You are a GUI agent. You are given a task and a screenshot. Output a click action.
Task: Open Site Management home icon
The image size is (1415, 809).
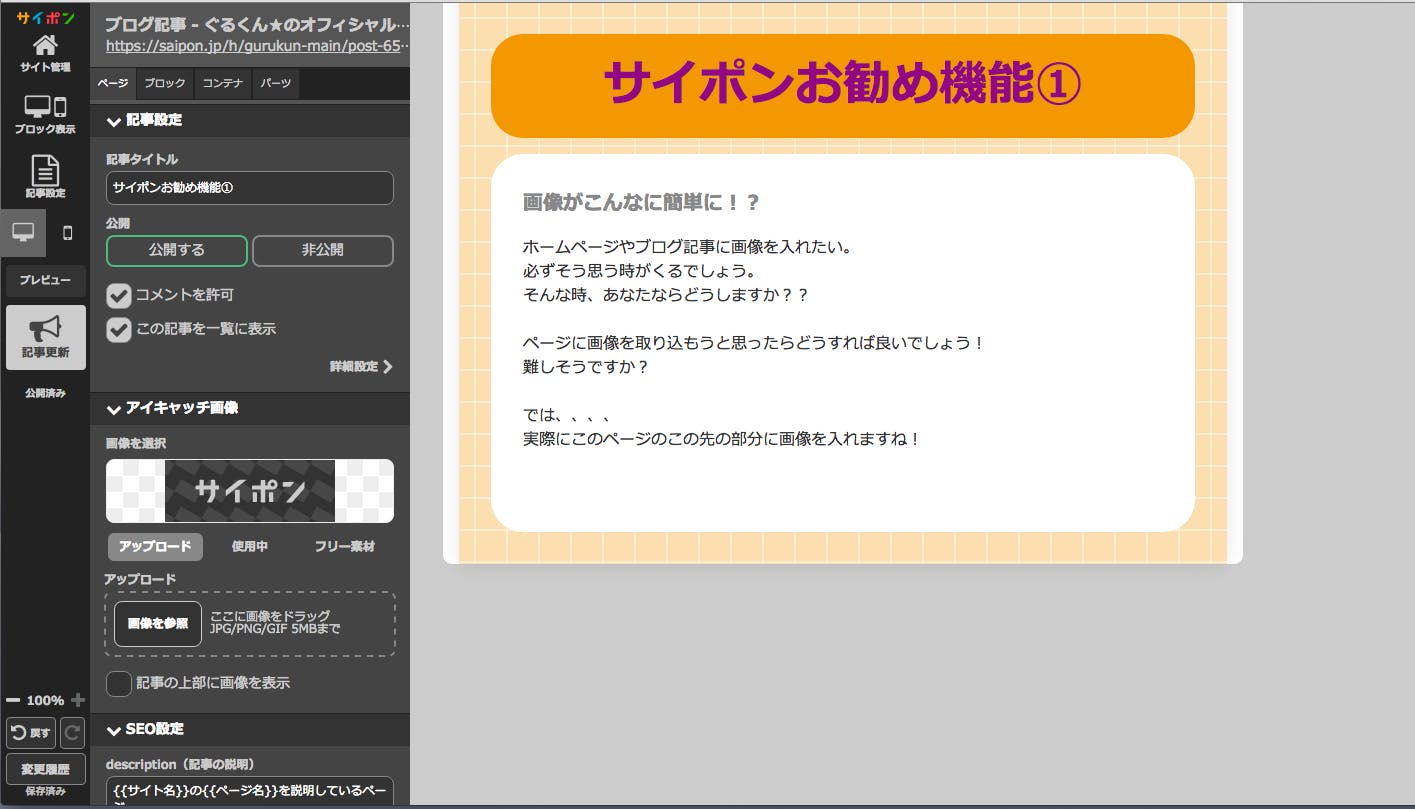click(45, 46)
